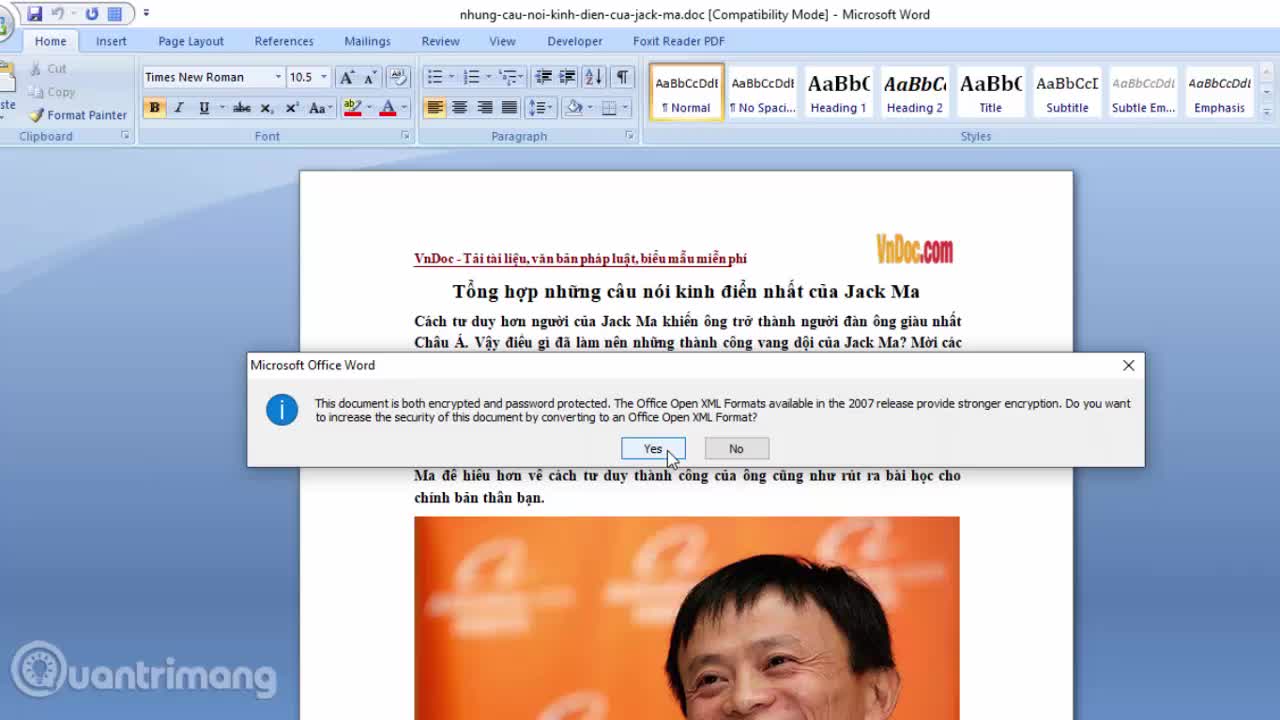This screenshot has height=720, width=1280.
Task: Apply the text highlight color
Action: (x=352, y=107)
